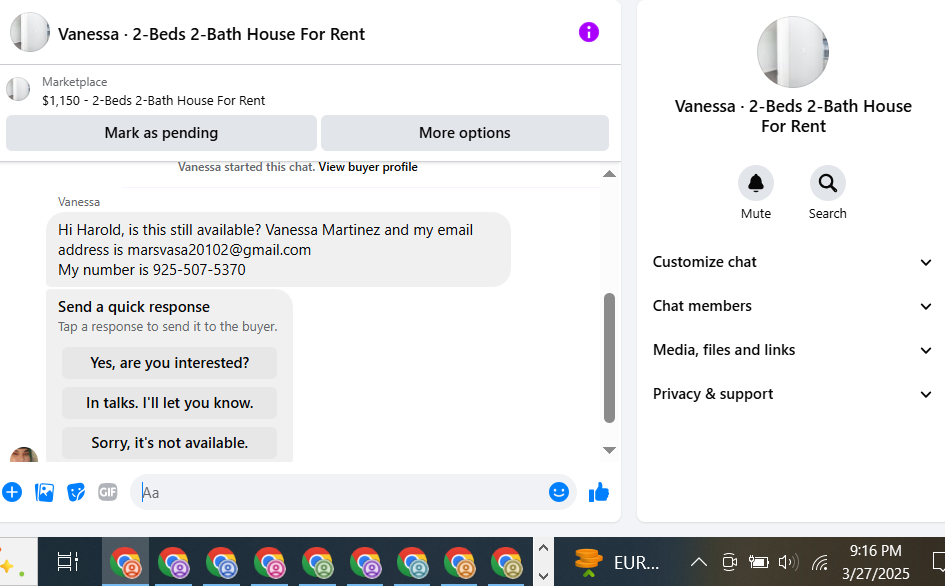The width and height of the screenshot is (945, 586).
Task: Expand the Chat members section
Action: point(793,306)
